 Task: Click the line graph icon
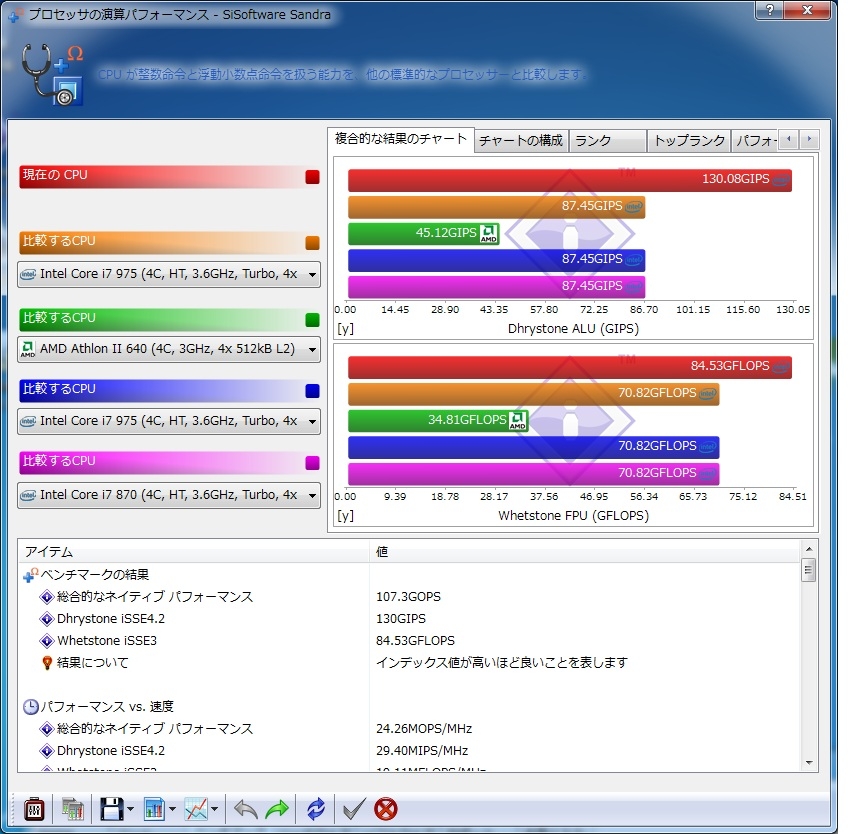click(196, 809)
